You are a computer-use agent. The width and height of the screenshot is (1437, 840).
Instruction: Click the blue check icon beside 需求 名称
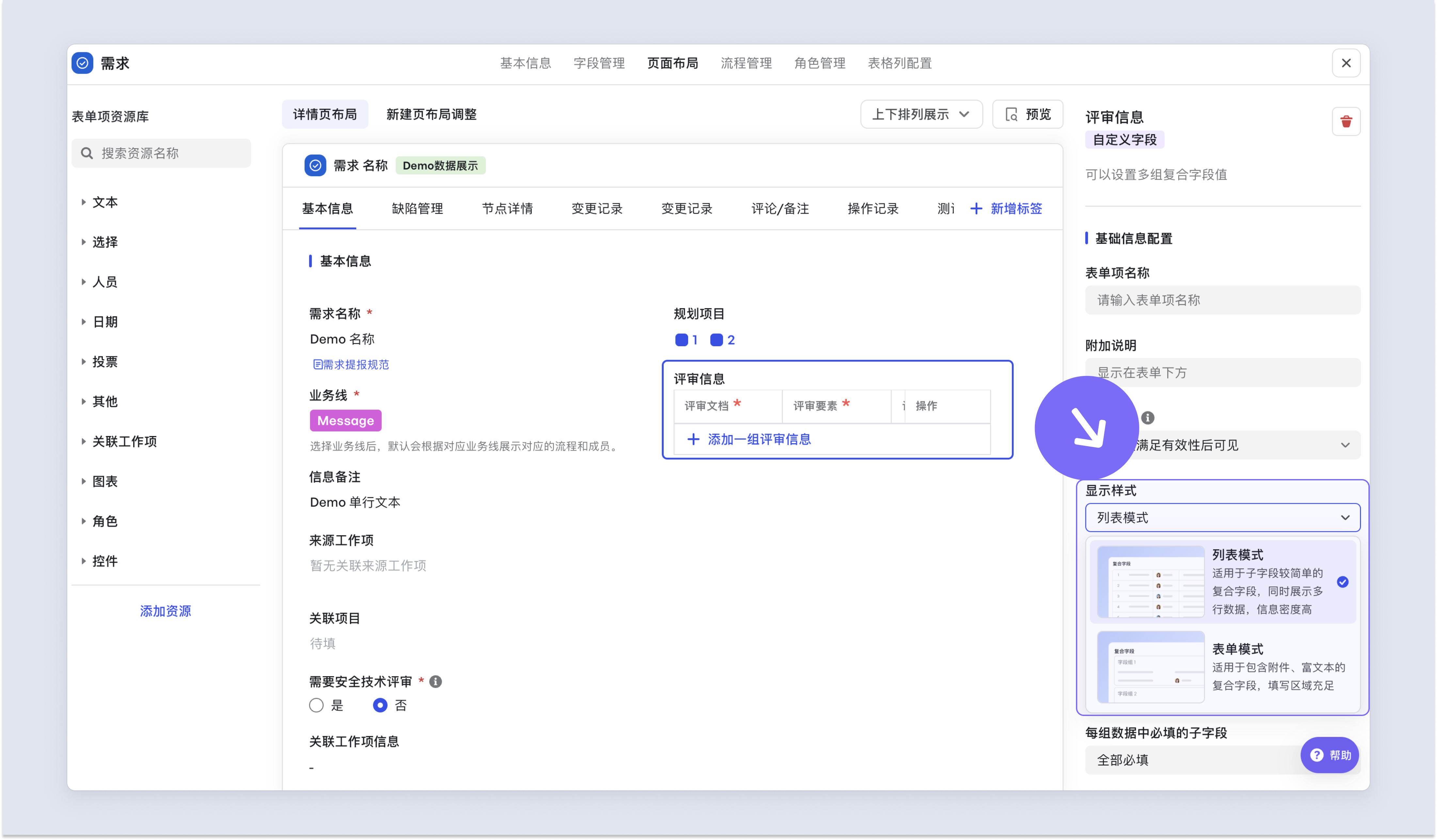click(315, 166)
